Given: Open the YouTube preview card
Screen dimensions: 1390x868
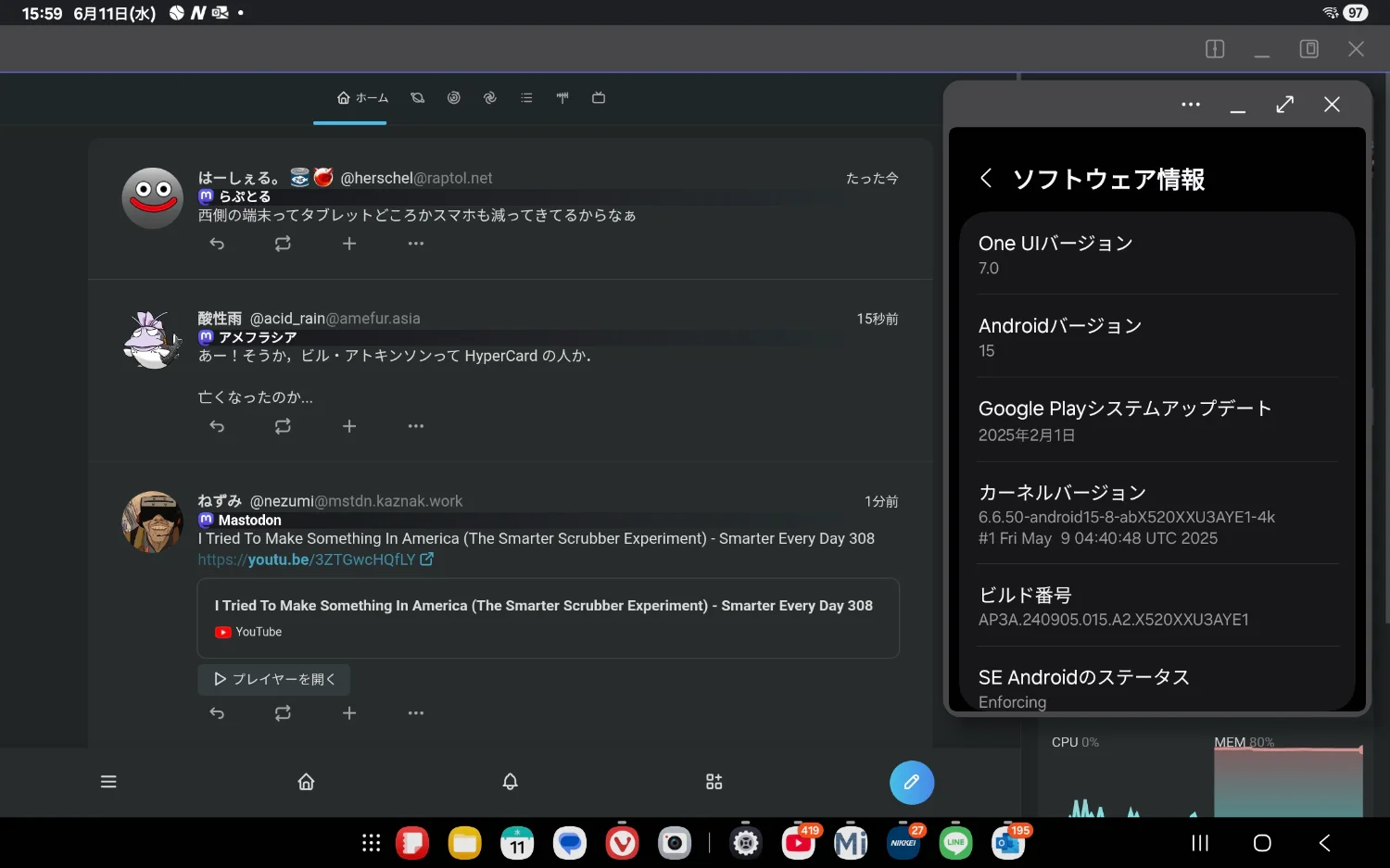Looking at the screenshot, I should [549, 618].
